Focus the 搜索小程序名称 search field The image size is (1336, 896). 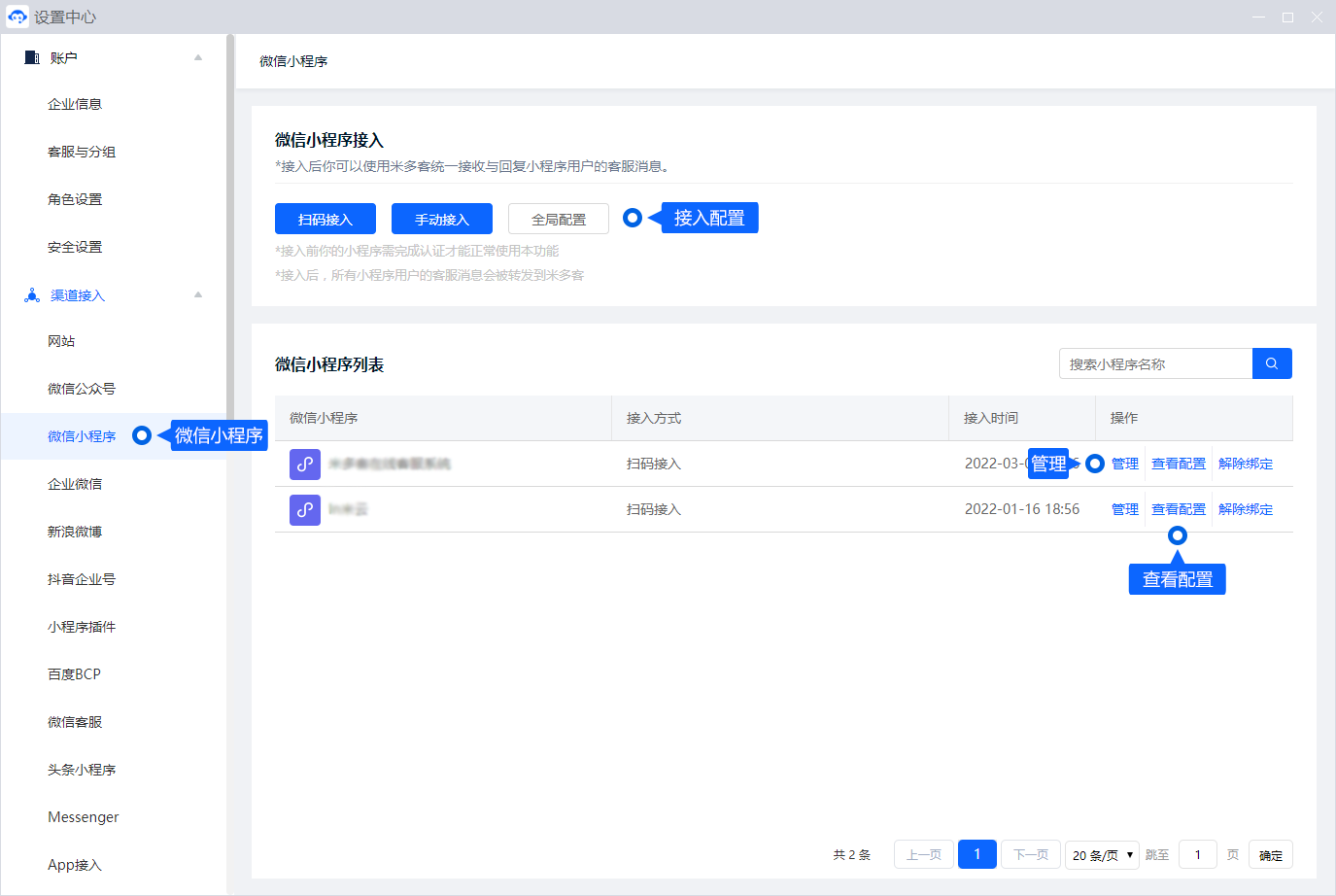[x=1155, y=363]
